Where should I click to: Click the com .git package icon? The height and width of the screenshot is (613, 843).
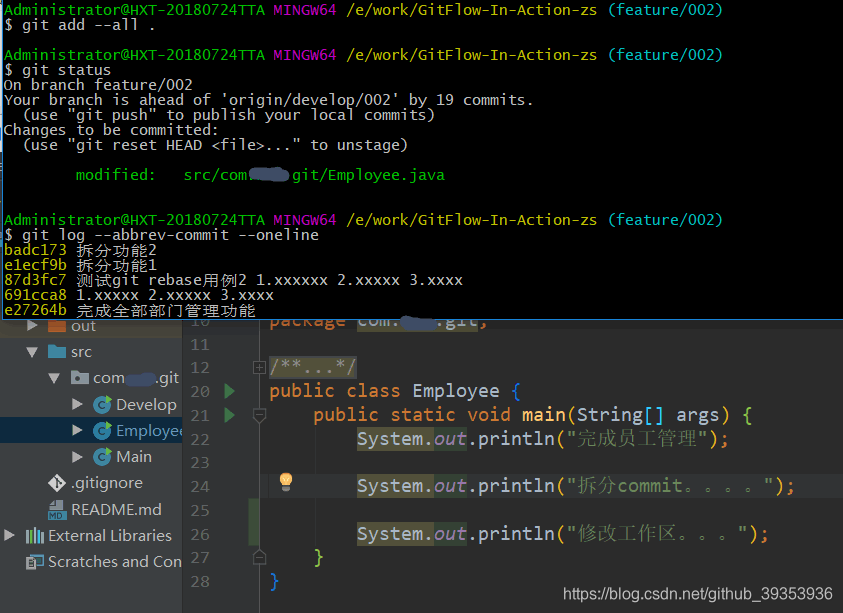tap(80, 377)
